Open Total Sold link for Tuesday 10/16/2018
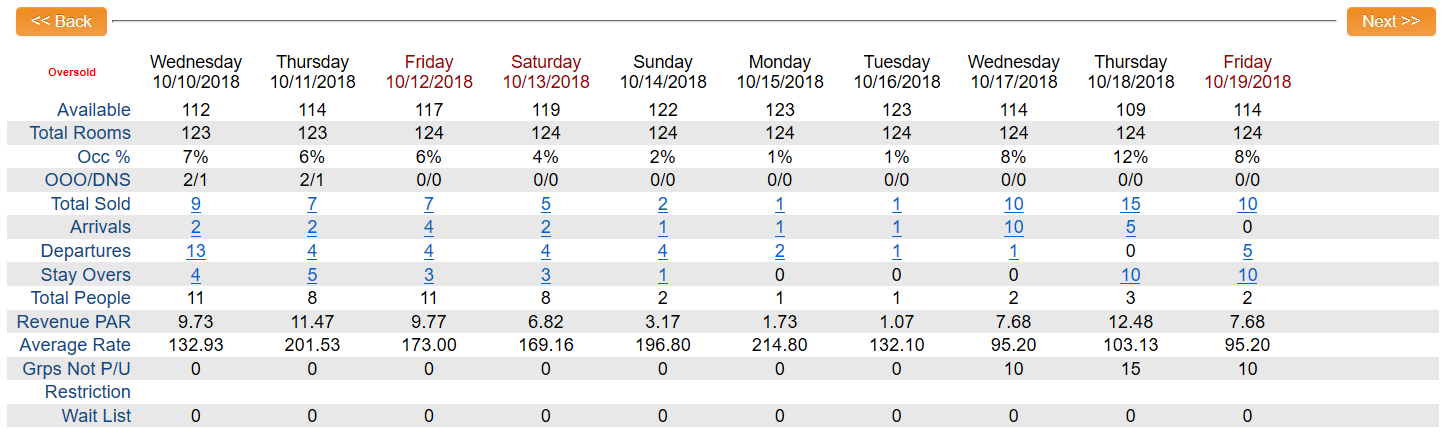 pyautogui.click(x=897, y=204)
